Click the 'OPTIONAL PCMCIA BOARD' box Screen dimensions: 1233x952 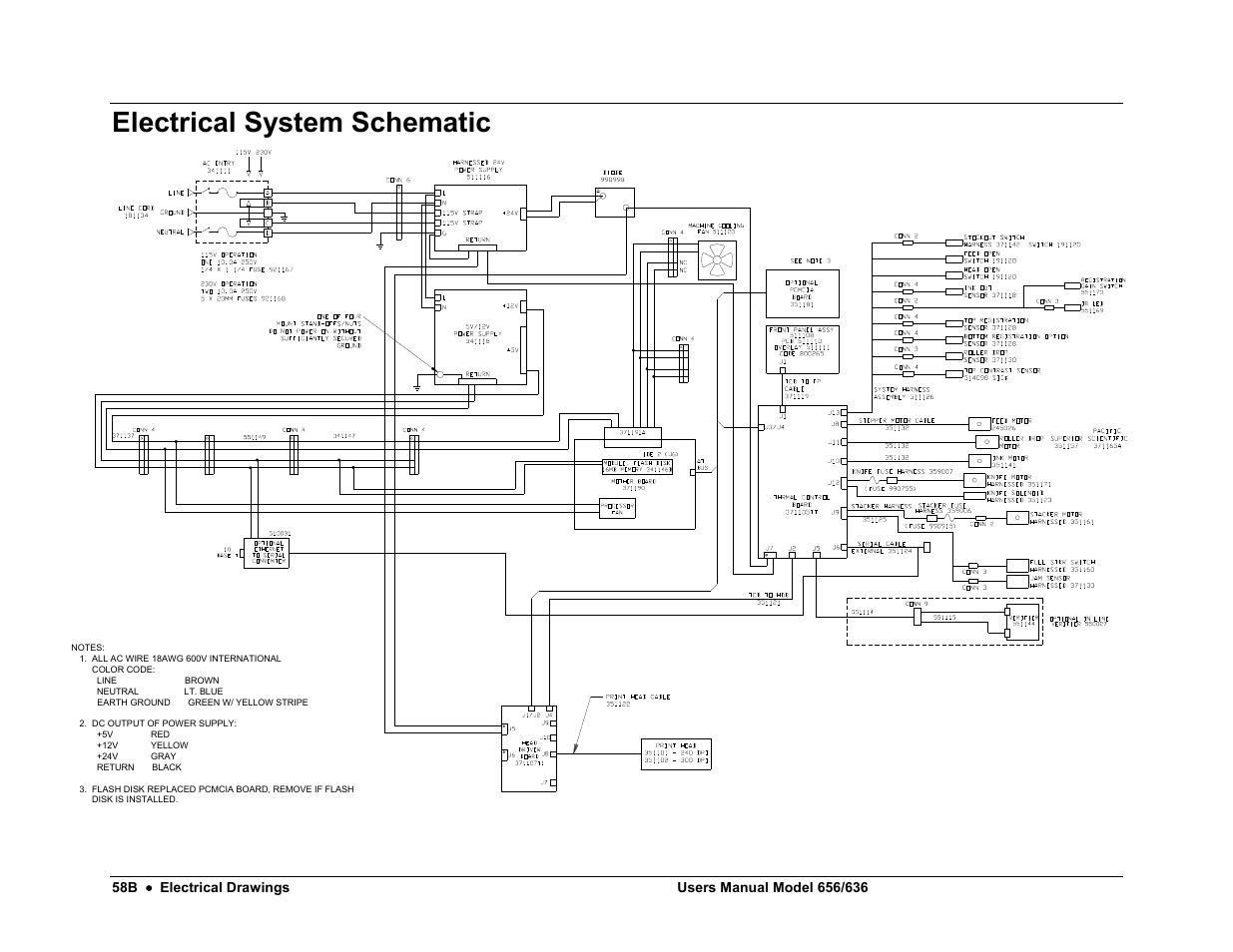point(802,291)
